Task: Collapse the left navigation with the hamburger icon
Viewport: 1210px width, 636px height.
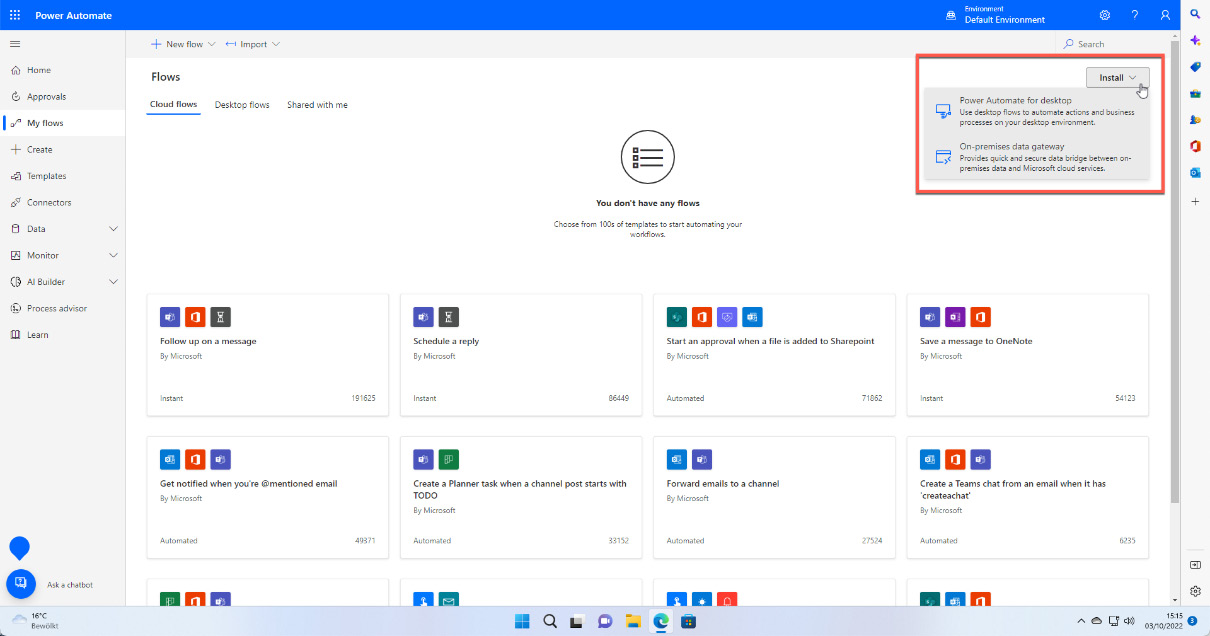Action: point(15,44)
